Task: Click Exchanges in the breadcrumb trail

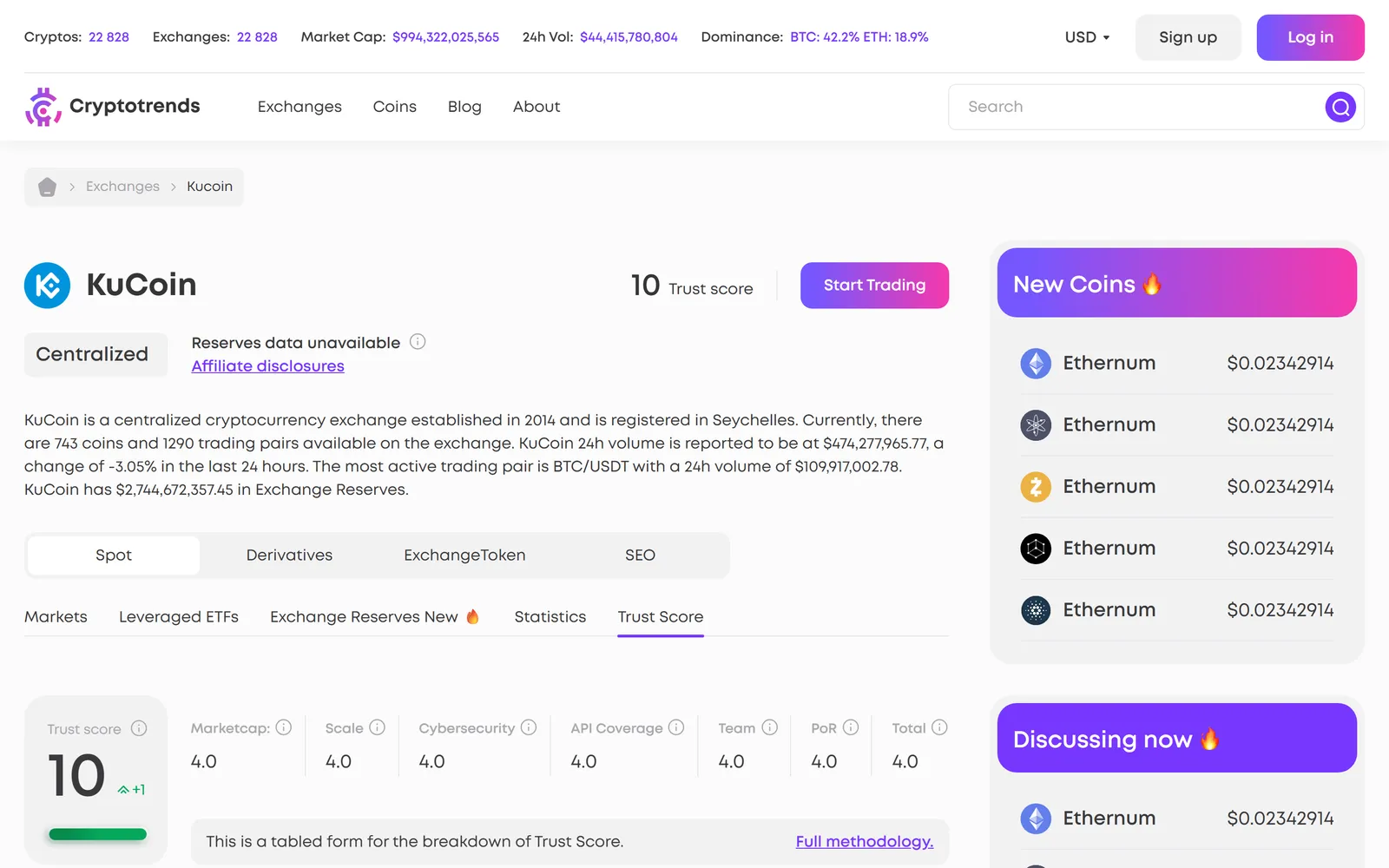Action: click(x=122, y=187)
